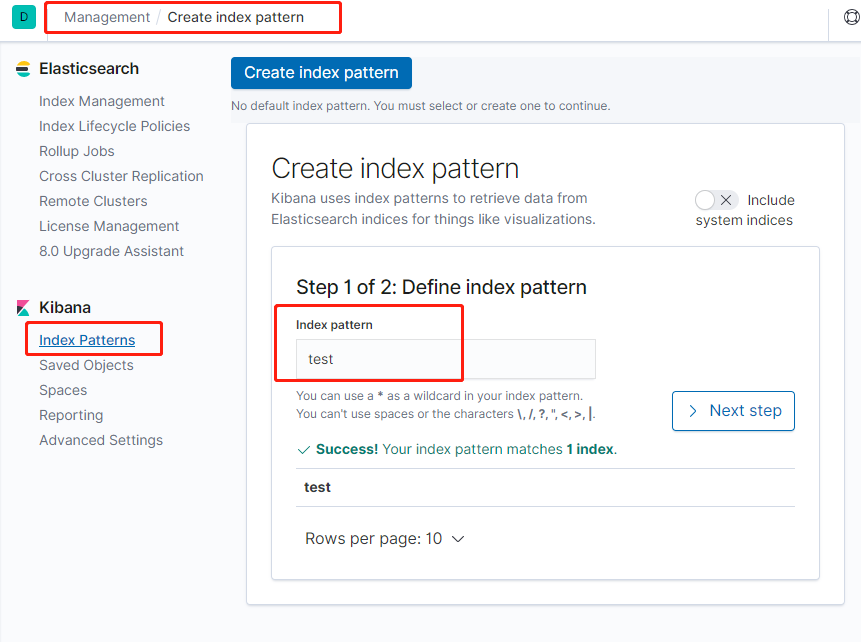The image size is (861, 642).
Task: Click the blue Create index pattern button
Action: (x=321, y=72)
